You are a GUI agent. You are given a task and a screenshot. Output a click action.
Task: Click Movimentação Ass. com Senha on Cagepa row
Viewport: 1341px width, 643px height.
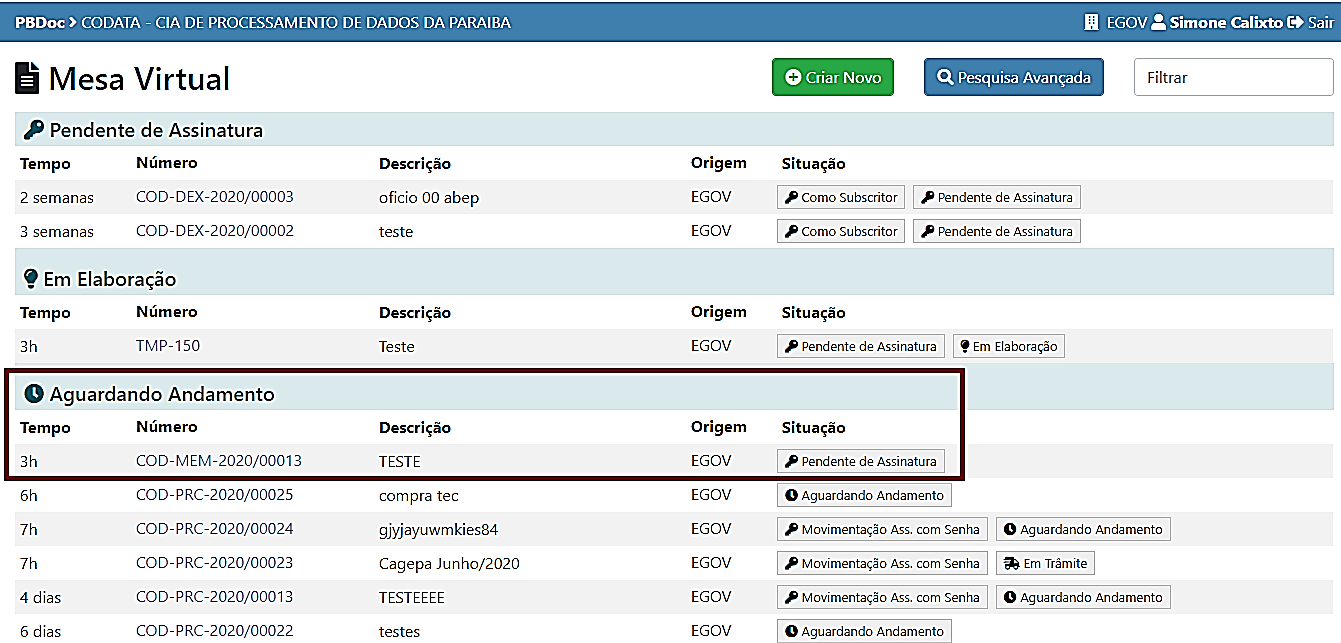(x=882, y=564)
